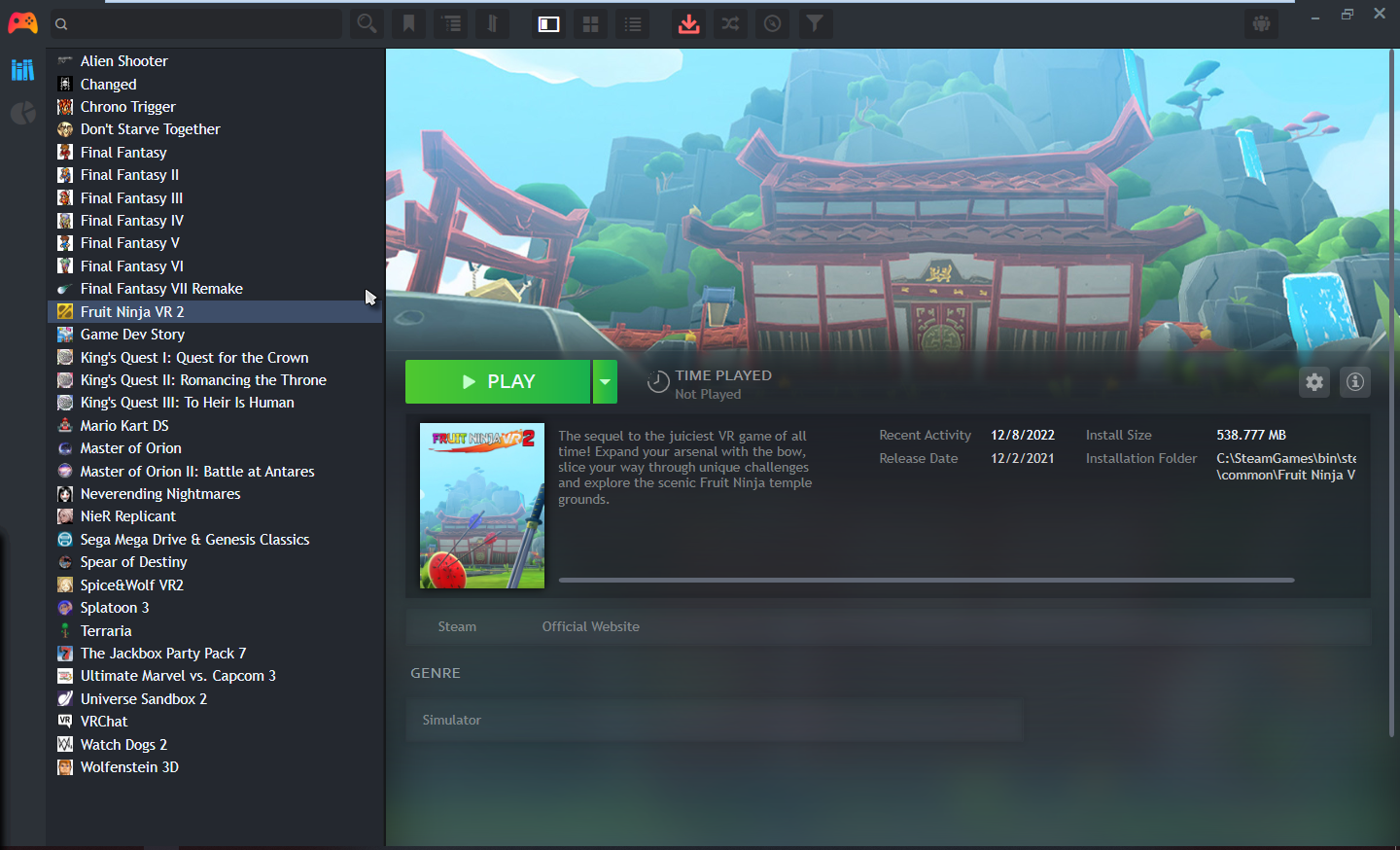Open the Statistics pie chart sidebar icon
Image resolution: width=1400 pixels, height=850 pixels.
click(x=22, y=114)
